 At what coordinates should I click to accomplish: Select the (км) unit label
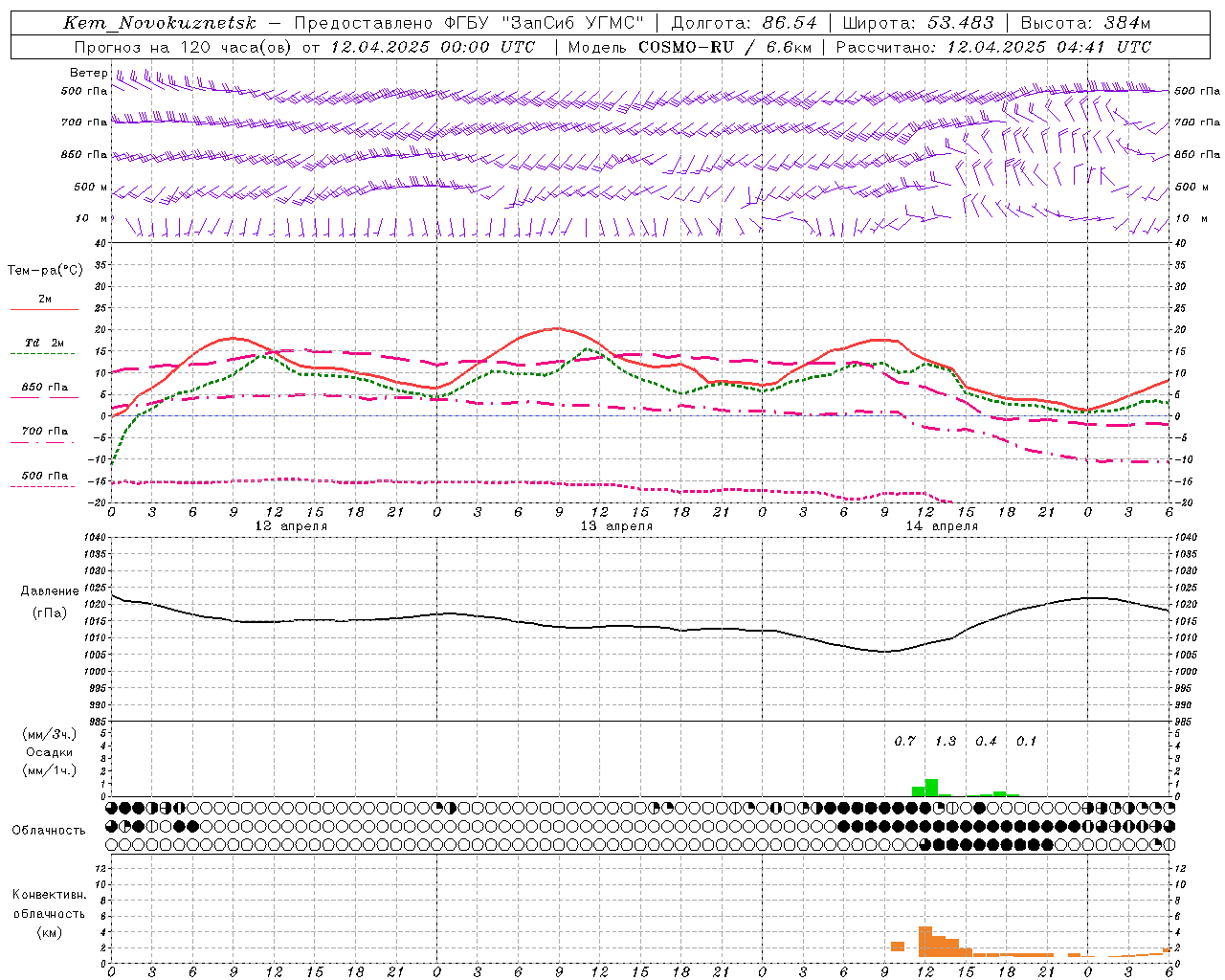click(49, 932)
